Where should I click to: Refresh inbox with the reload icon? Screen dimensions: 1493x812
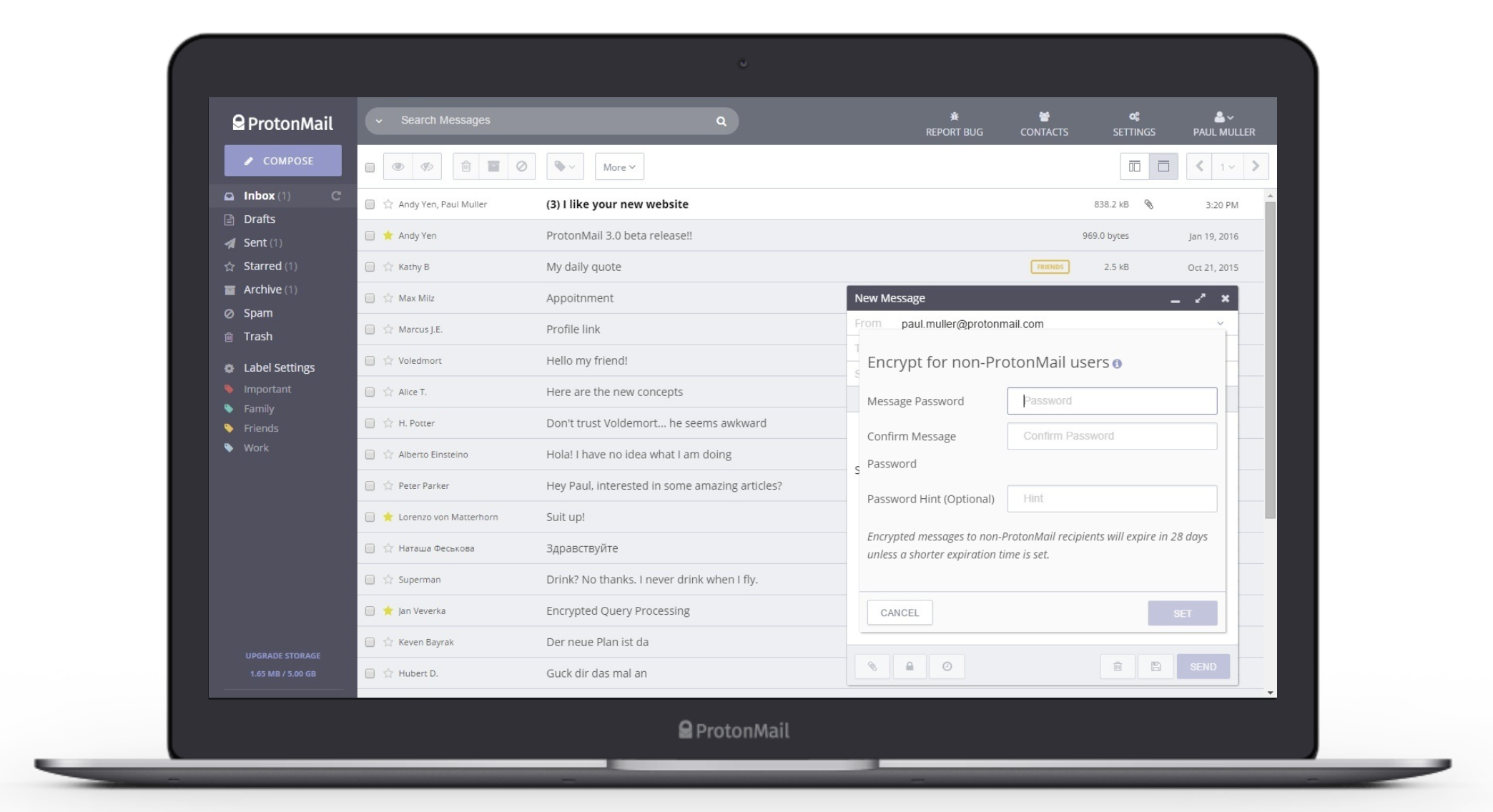click(x=336, y=196)
